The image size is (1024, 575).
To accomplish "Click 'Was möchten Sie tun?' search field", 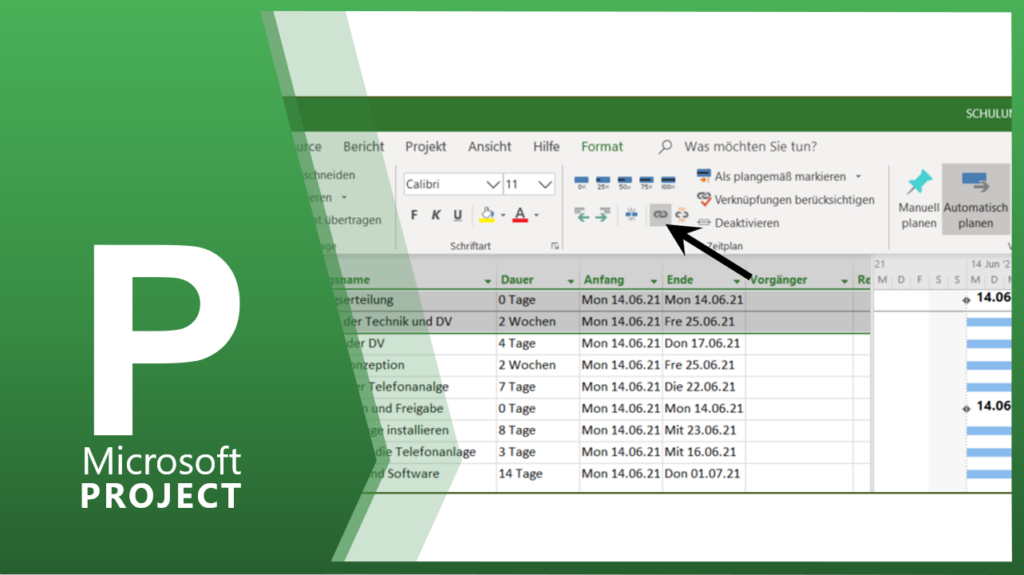I will (750, 146).
